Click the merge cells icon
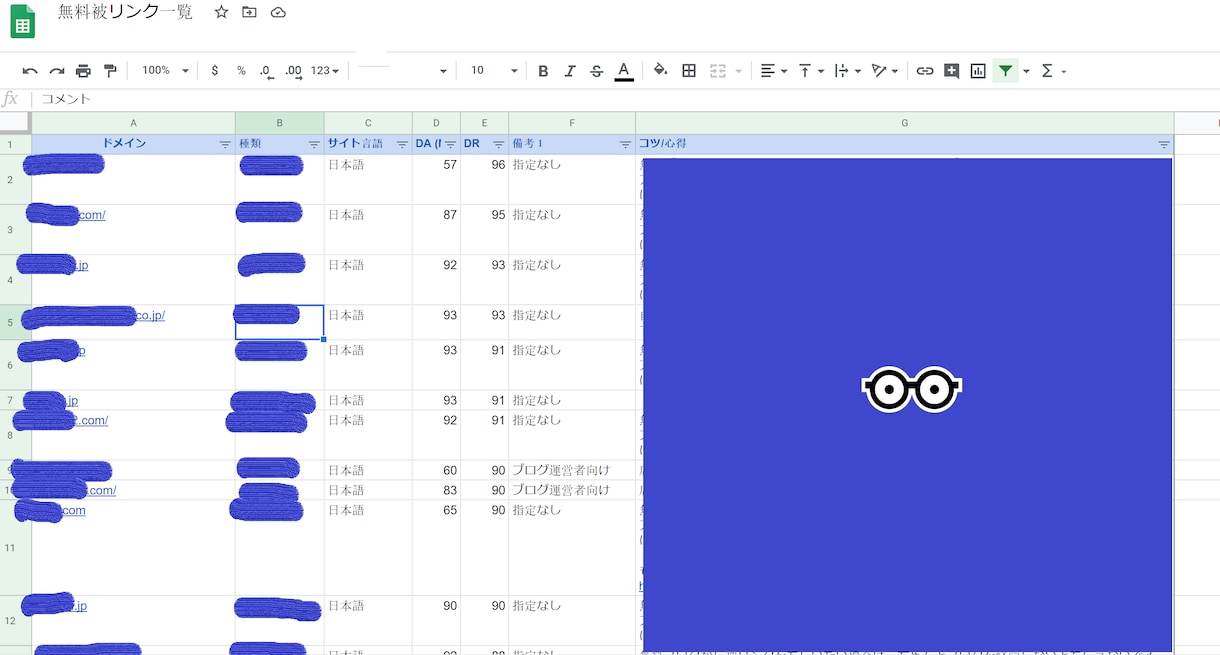Image resolution: width=1220 pixels, height=655 pixels. pyautogui.click(x=717, y=71)
